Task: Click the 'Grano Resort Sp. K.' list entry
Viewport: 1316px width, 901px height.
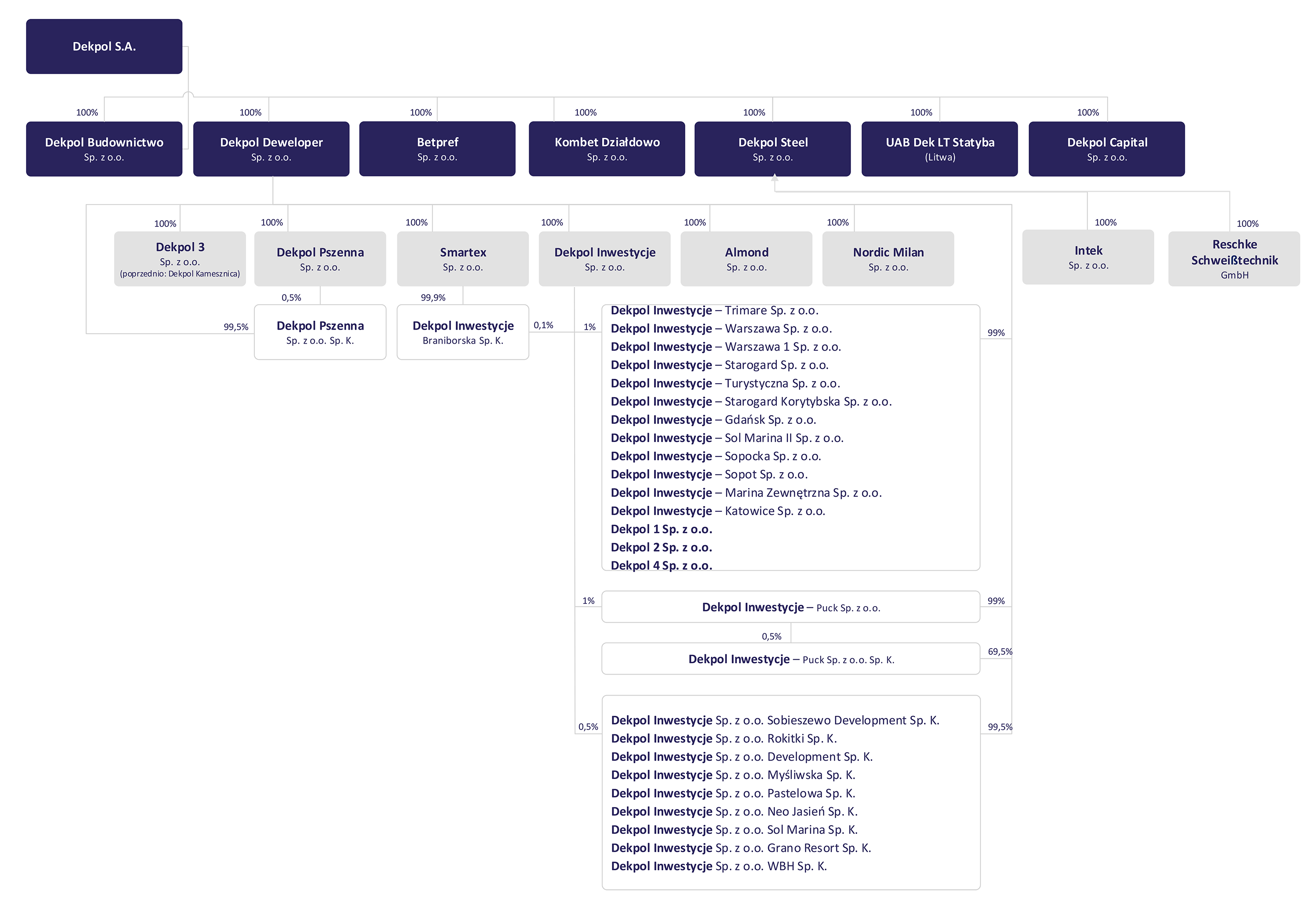Action: pos(741,848)
